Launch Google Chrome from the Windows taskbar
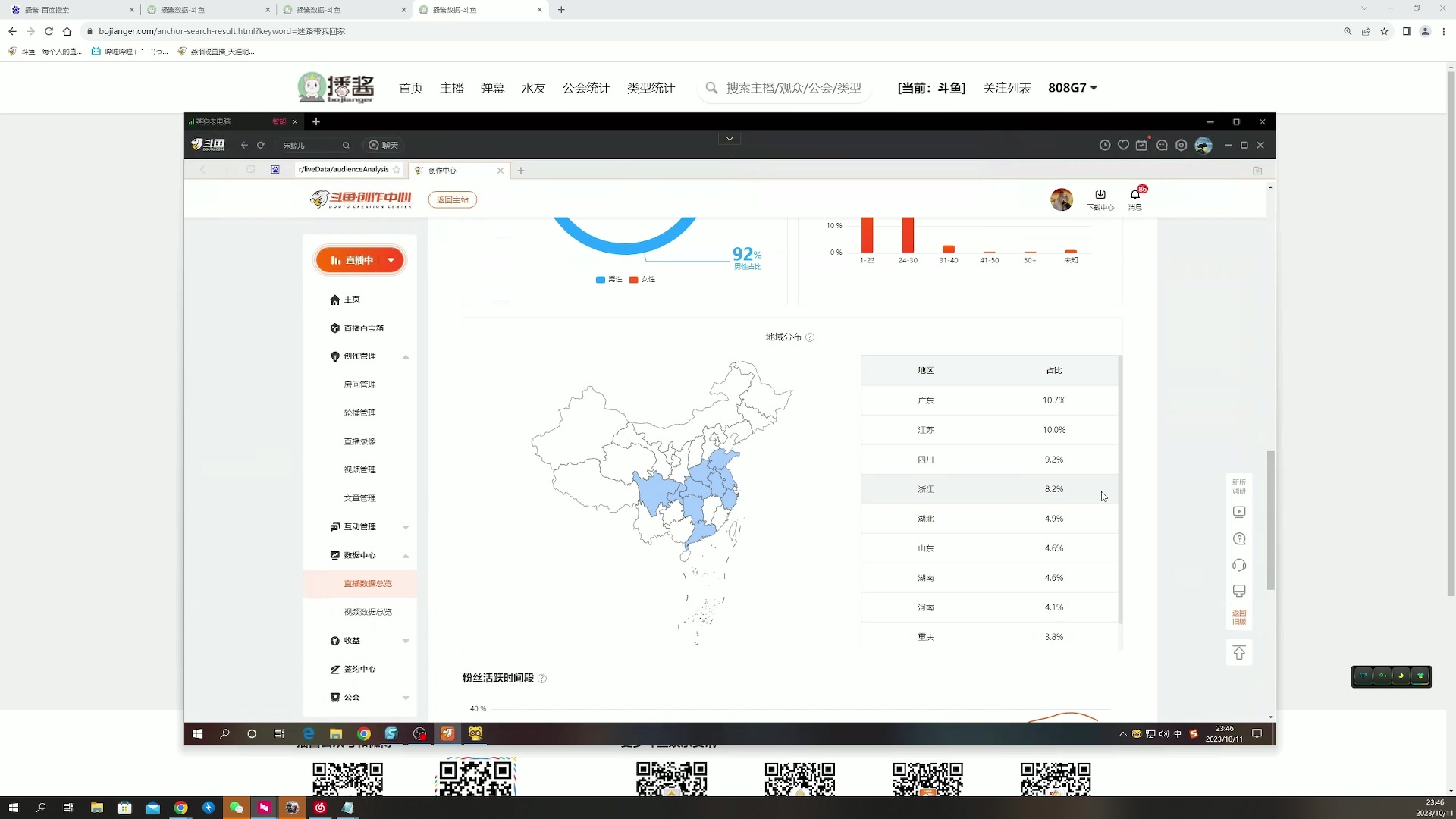The height and width of the screenshot is (819, 1456). pos(180,808)
